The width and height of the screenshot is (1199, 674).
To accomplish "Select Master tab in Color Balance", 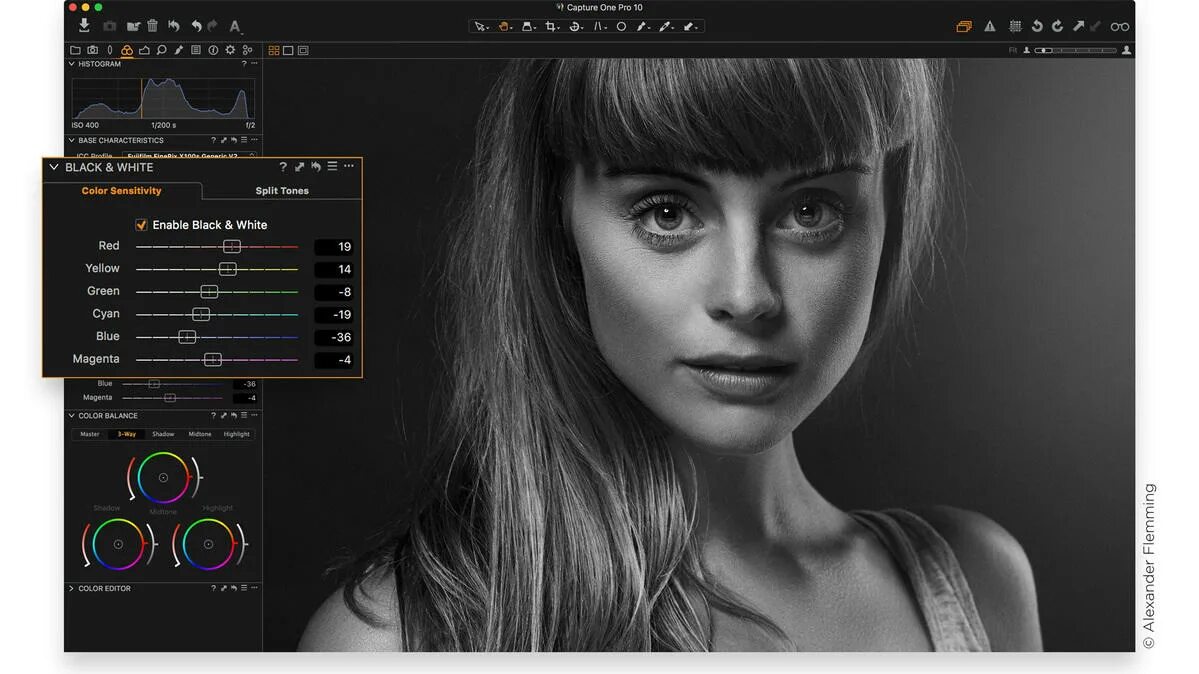I will pos(89,435).
